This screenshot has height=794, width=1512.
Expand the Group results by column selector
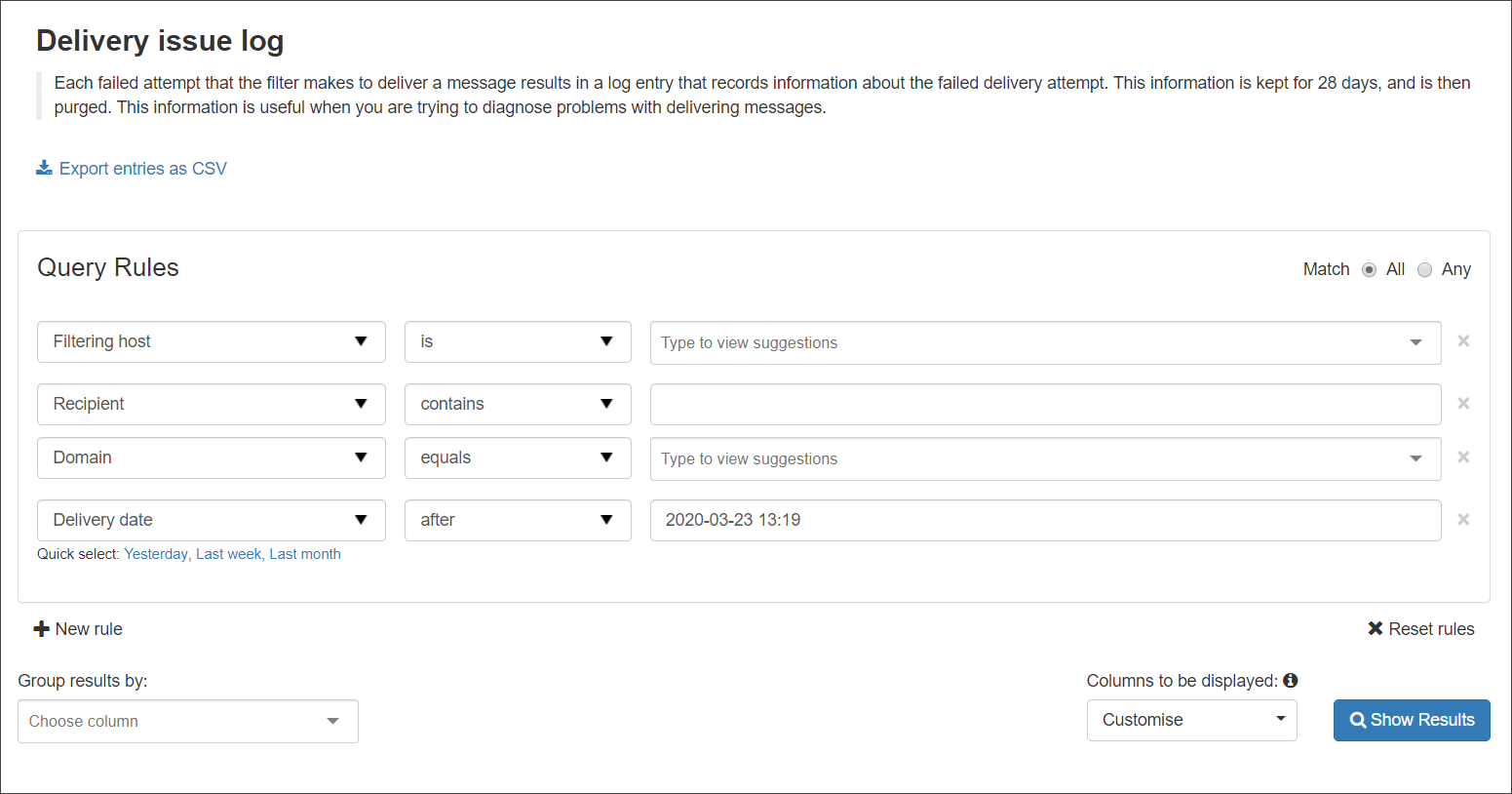tap(188, 722)
